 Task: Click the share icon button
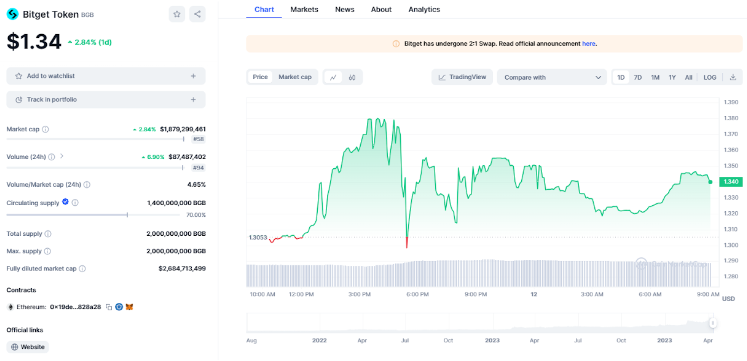197,14
